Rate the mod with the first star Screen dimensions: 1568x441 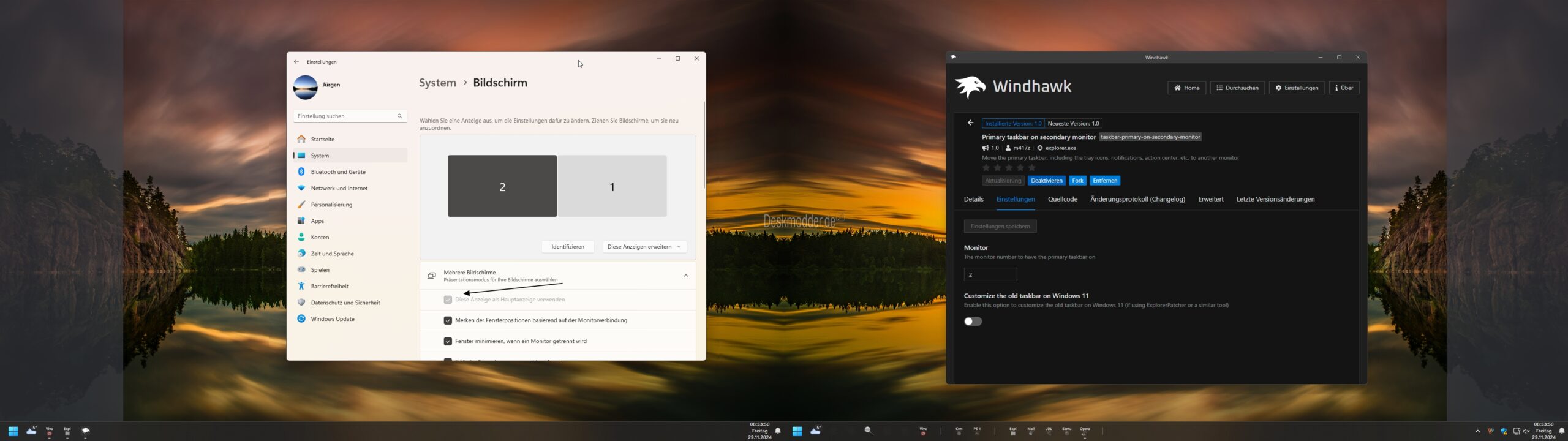pyautogui.click(x=986, y=168)
